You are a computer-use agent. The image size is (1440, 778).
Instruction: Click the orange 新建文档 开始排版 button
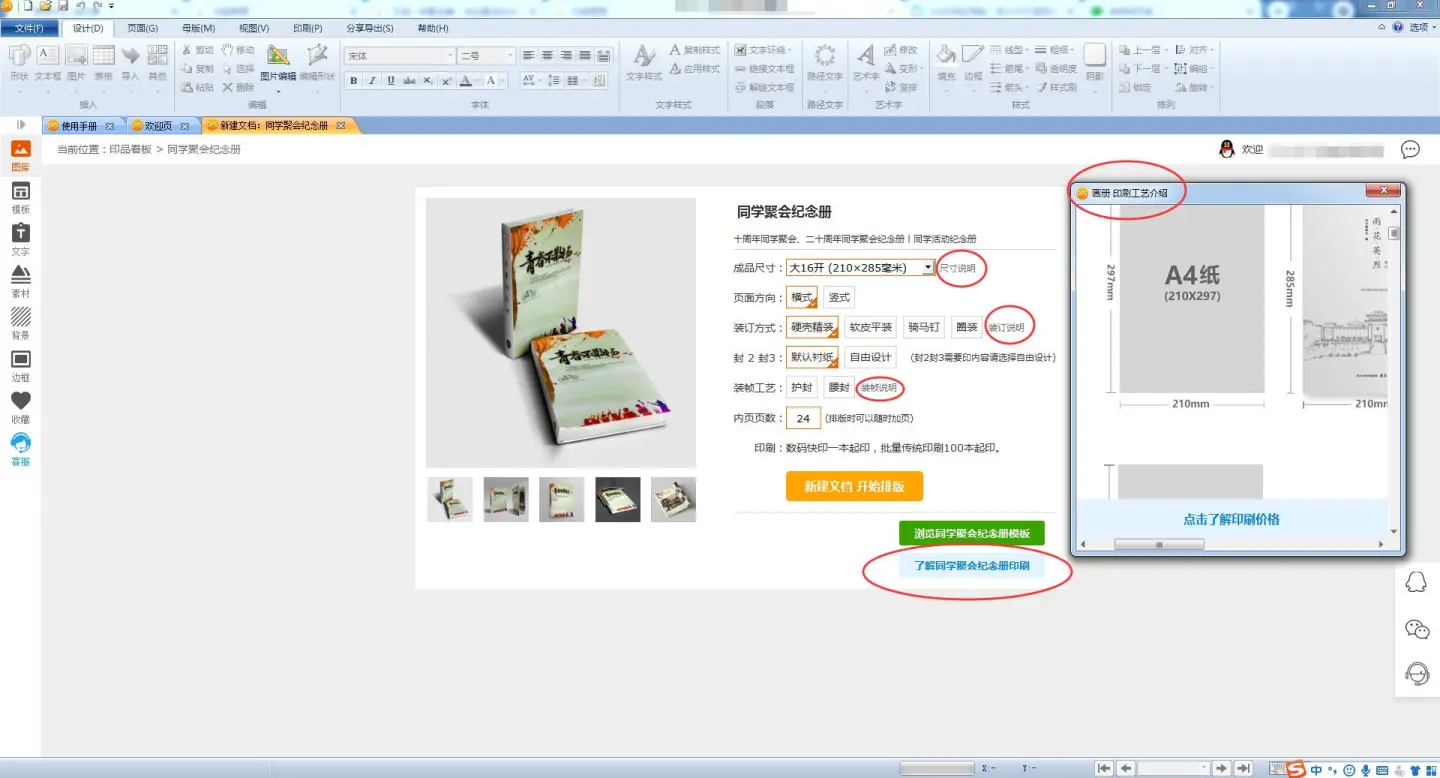coord(854,486)
